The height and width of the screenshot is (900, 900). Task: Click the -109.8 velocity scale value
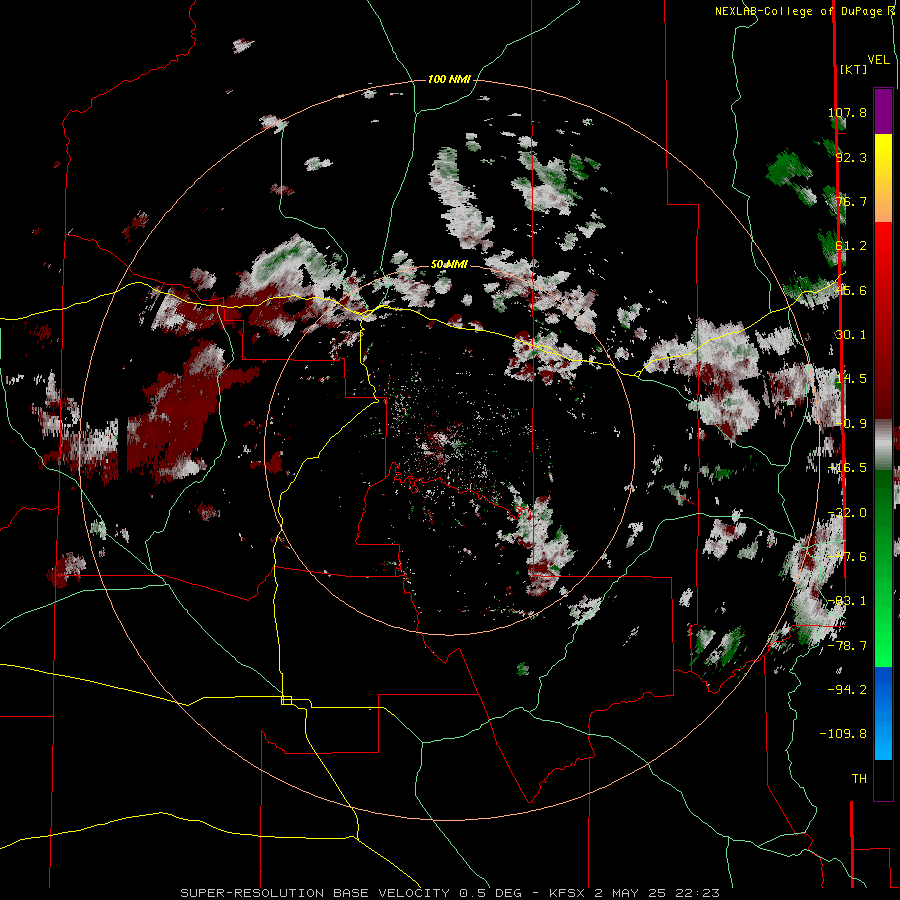[843, 734]
